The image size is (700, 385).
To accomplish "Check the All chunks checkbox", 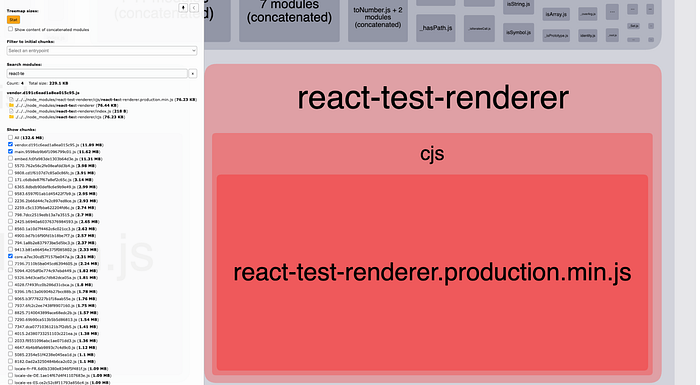I will 10,138.
